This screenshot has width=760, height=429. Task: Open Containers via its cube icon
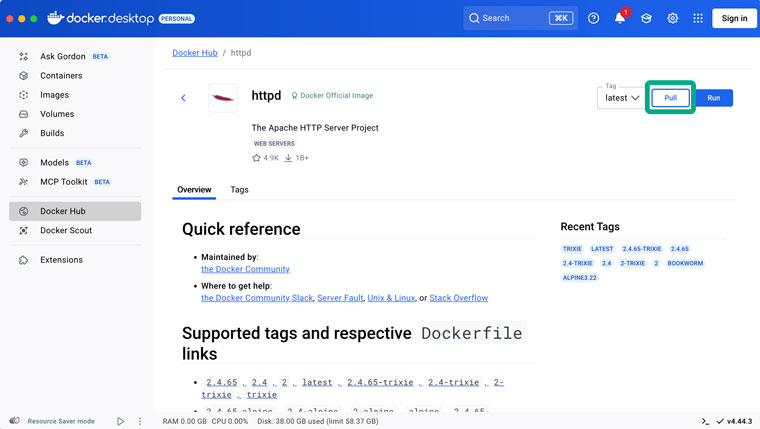[23, 76]
